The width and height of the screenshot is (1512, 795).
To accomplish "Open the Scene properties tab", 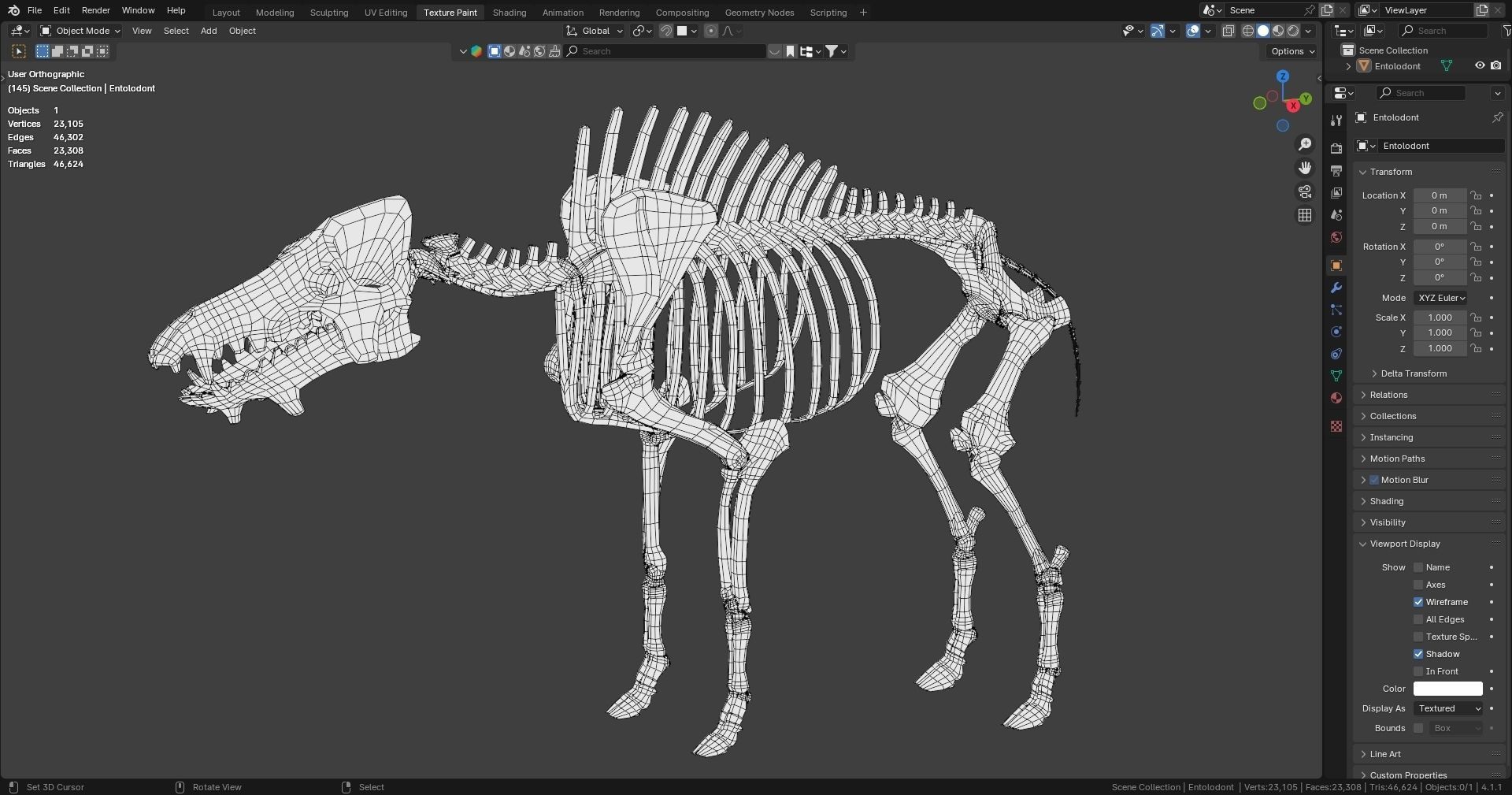I will tap(1336, 215).
